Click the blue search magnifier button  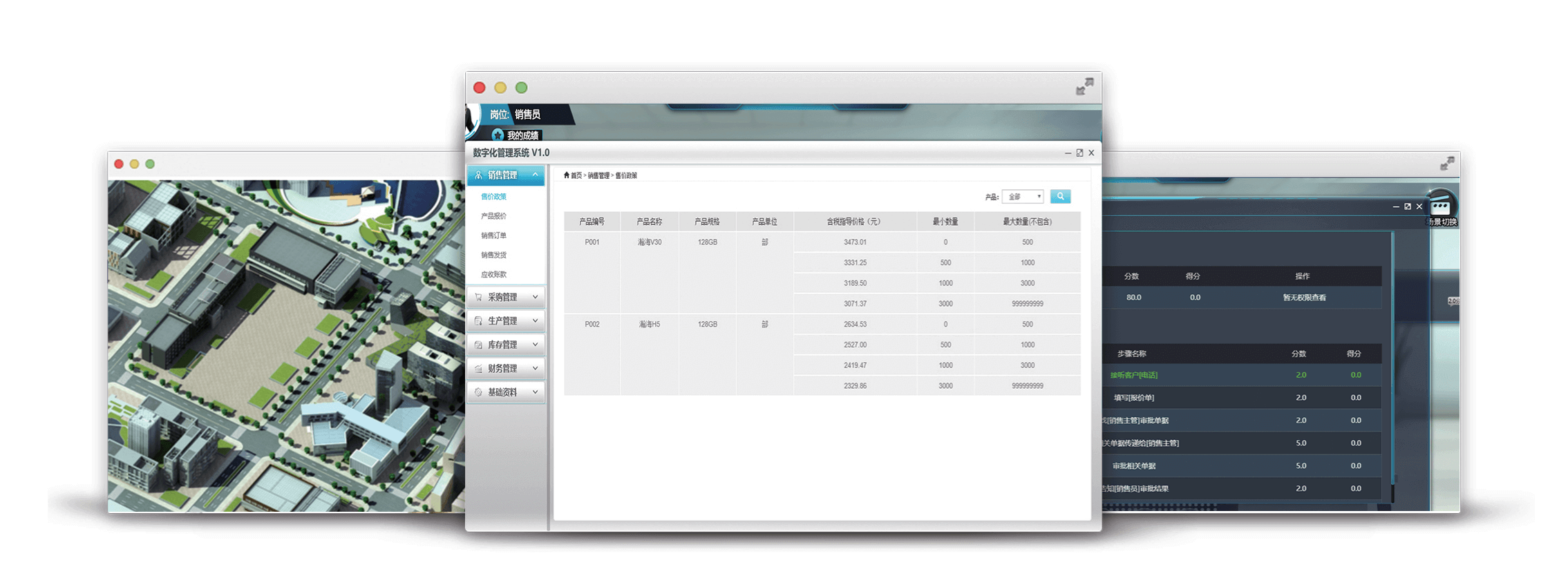pos(1059,197)
